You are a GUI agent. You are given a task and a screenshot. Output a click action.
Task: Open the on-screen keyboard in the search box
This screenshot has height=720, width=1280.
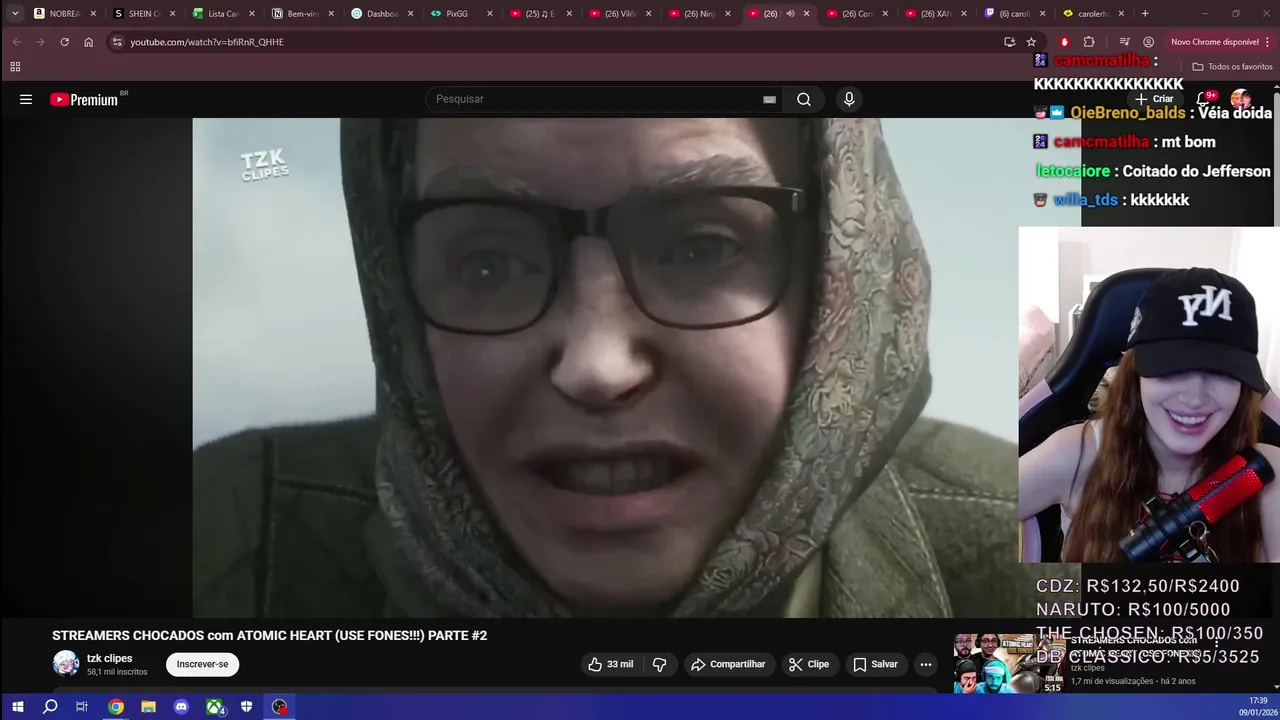769,99
